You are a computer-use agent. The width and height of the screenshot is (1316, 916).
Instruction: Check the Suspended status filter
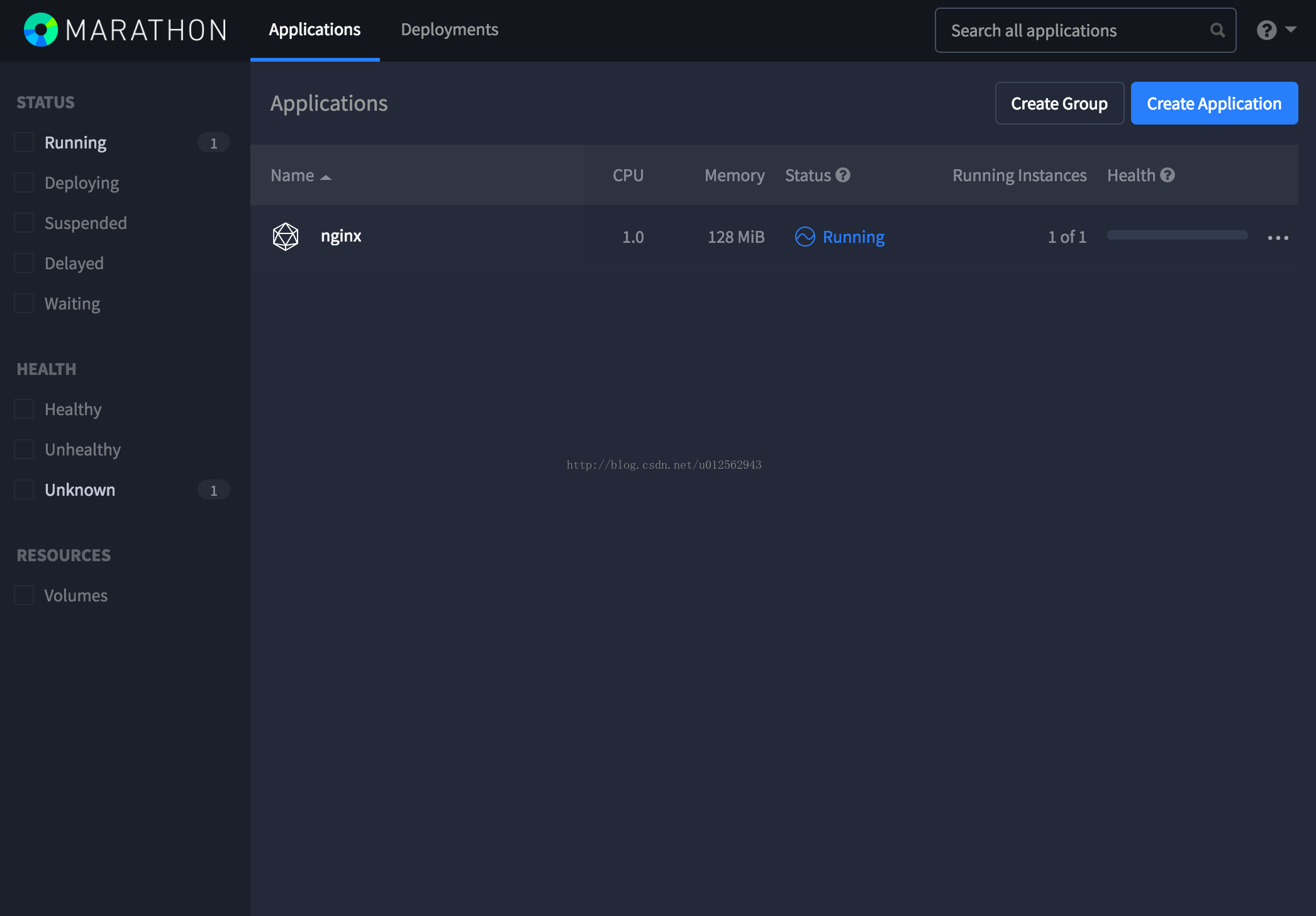tap(24, 223)
